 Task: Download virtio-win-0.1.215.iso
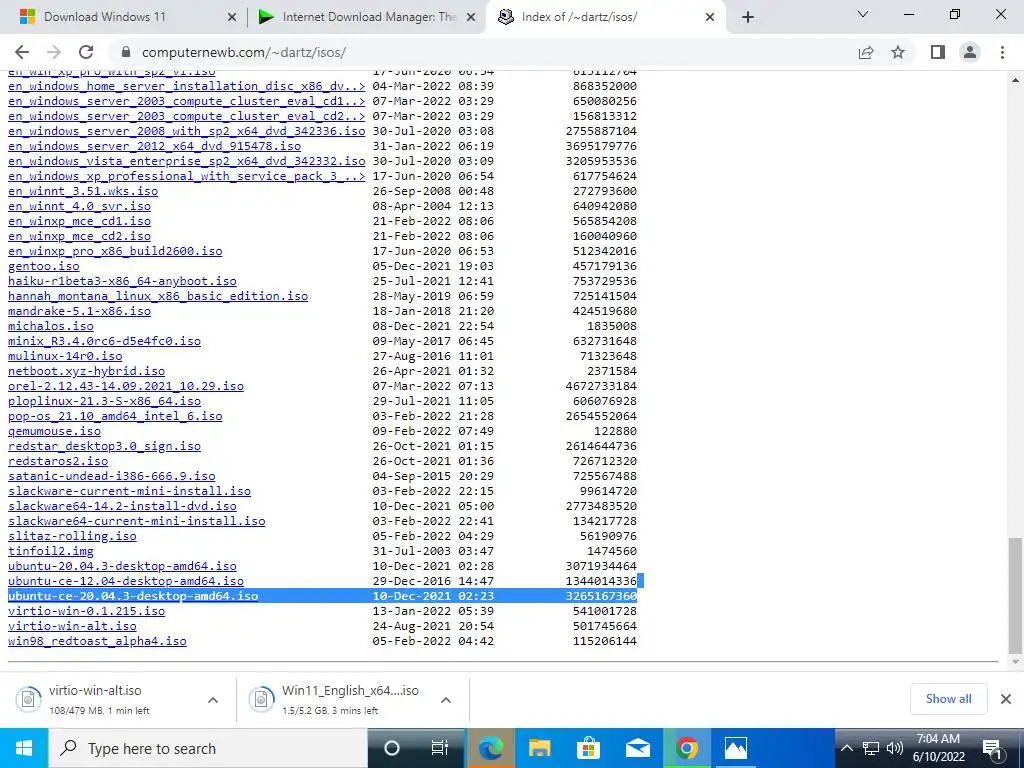point(86,612)
